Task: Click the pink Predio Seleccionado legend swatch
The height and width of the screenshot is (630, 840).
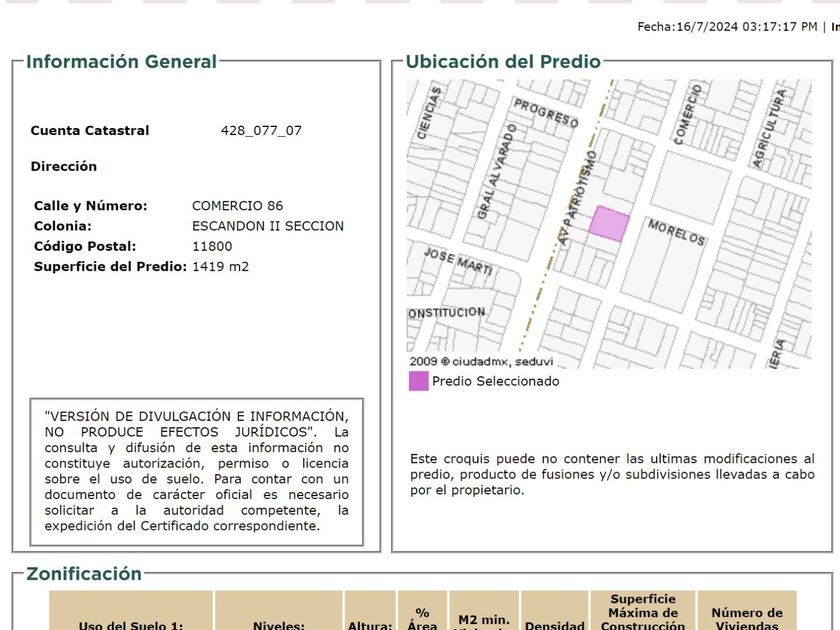Action: (x=418, y=381)
